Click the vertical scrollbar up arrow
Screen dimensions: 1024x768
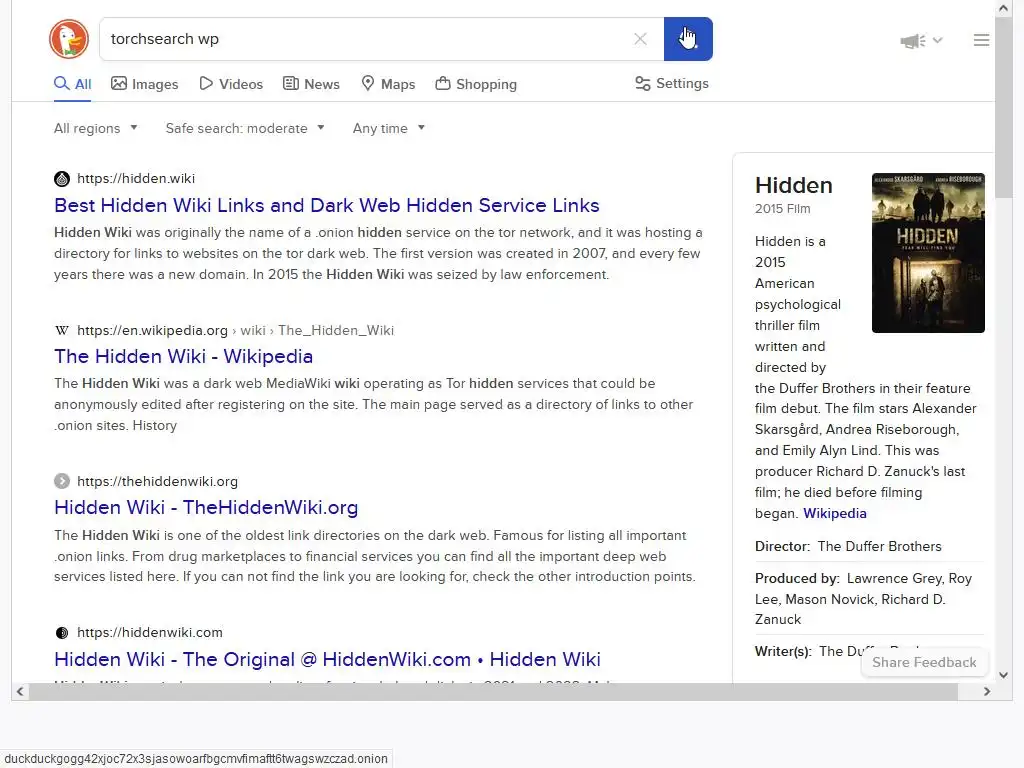coord(1004,8)
